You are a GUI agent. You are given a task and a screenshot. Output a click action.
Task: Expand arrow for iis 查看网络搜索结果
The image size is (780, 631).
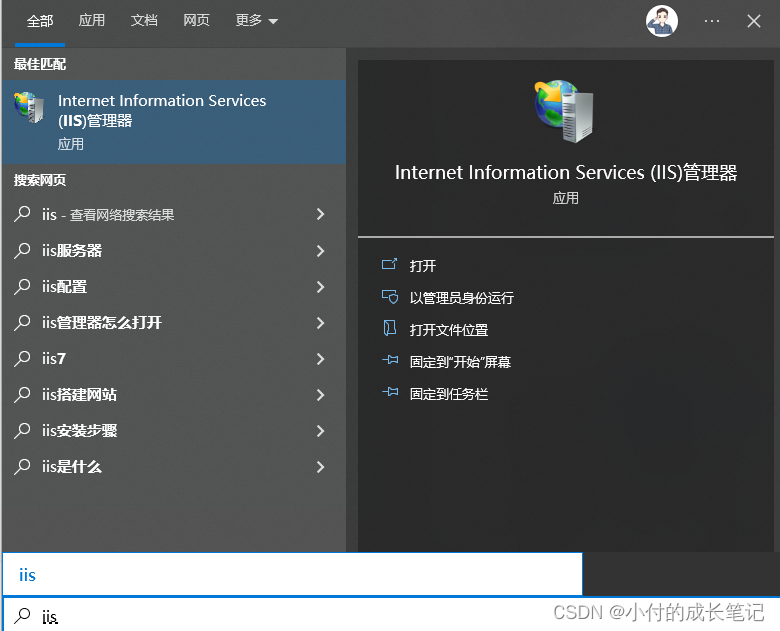tap(320, 214)
